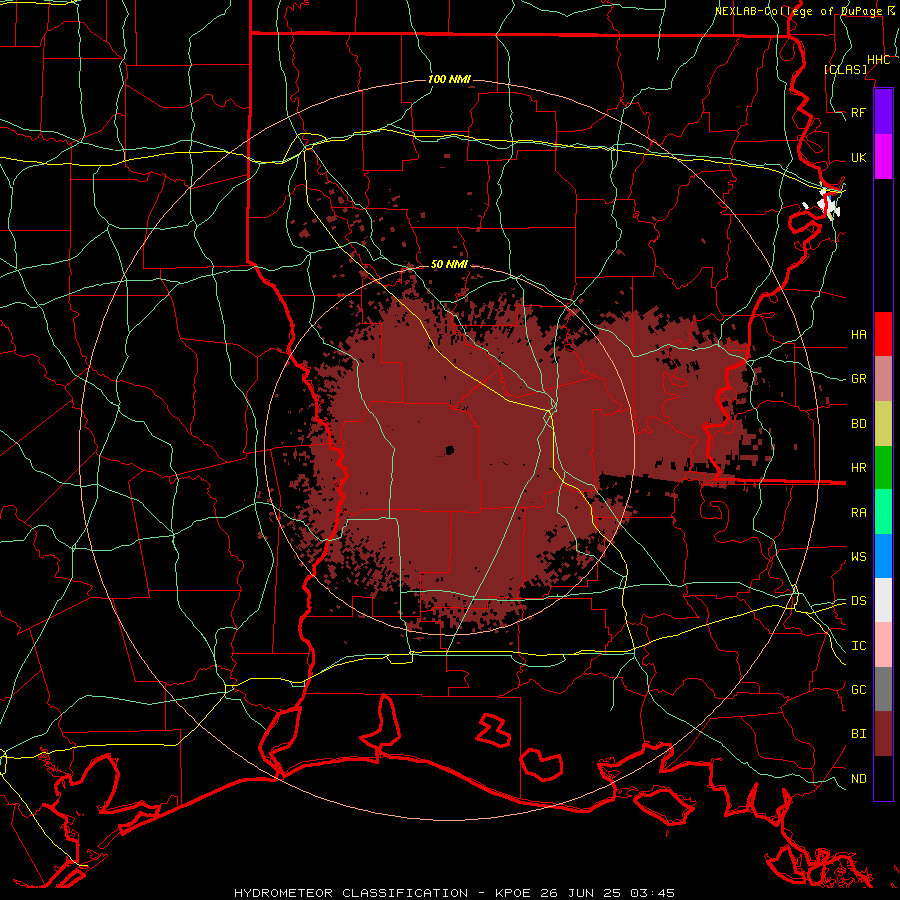Click the ND legend label

pos(858,778)
